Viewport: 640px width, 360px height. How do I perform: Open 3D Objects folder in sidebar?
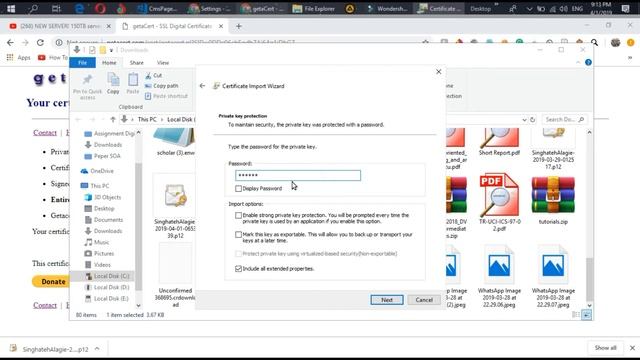tap(103, 197)
